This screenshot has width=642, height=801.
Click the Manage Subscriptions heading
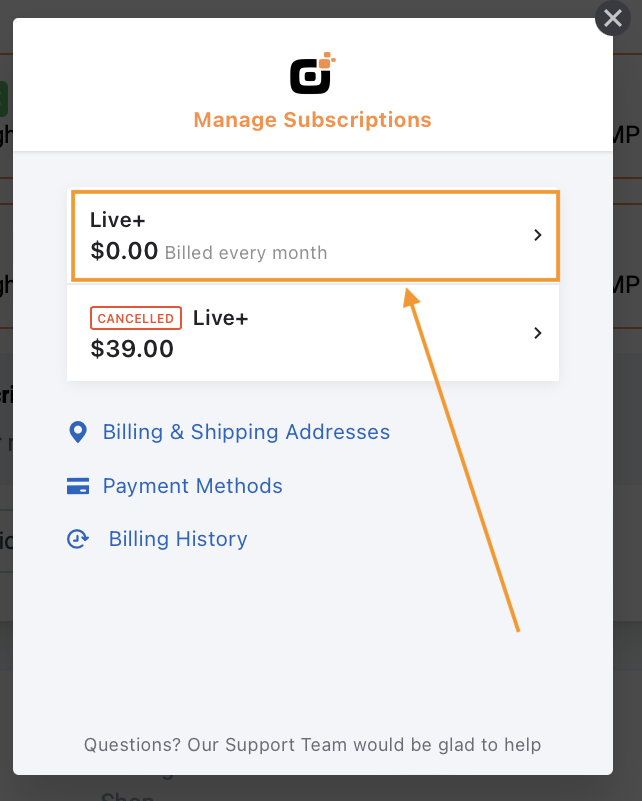(312, 120)
